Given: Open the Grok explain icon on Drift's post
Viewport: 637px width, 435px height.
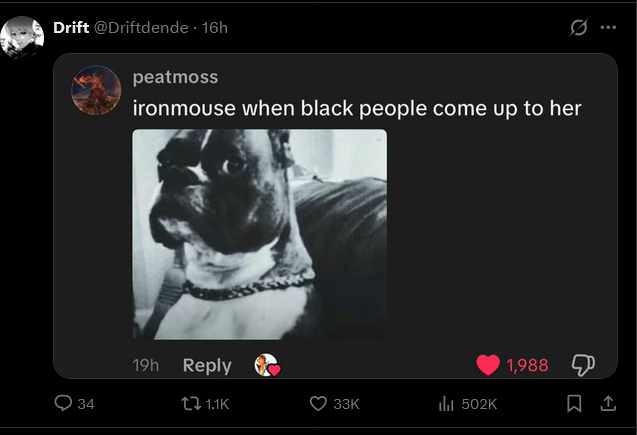Looking at the screenshot, I should click(578, 28).
